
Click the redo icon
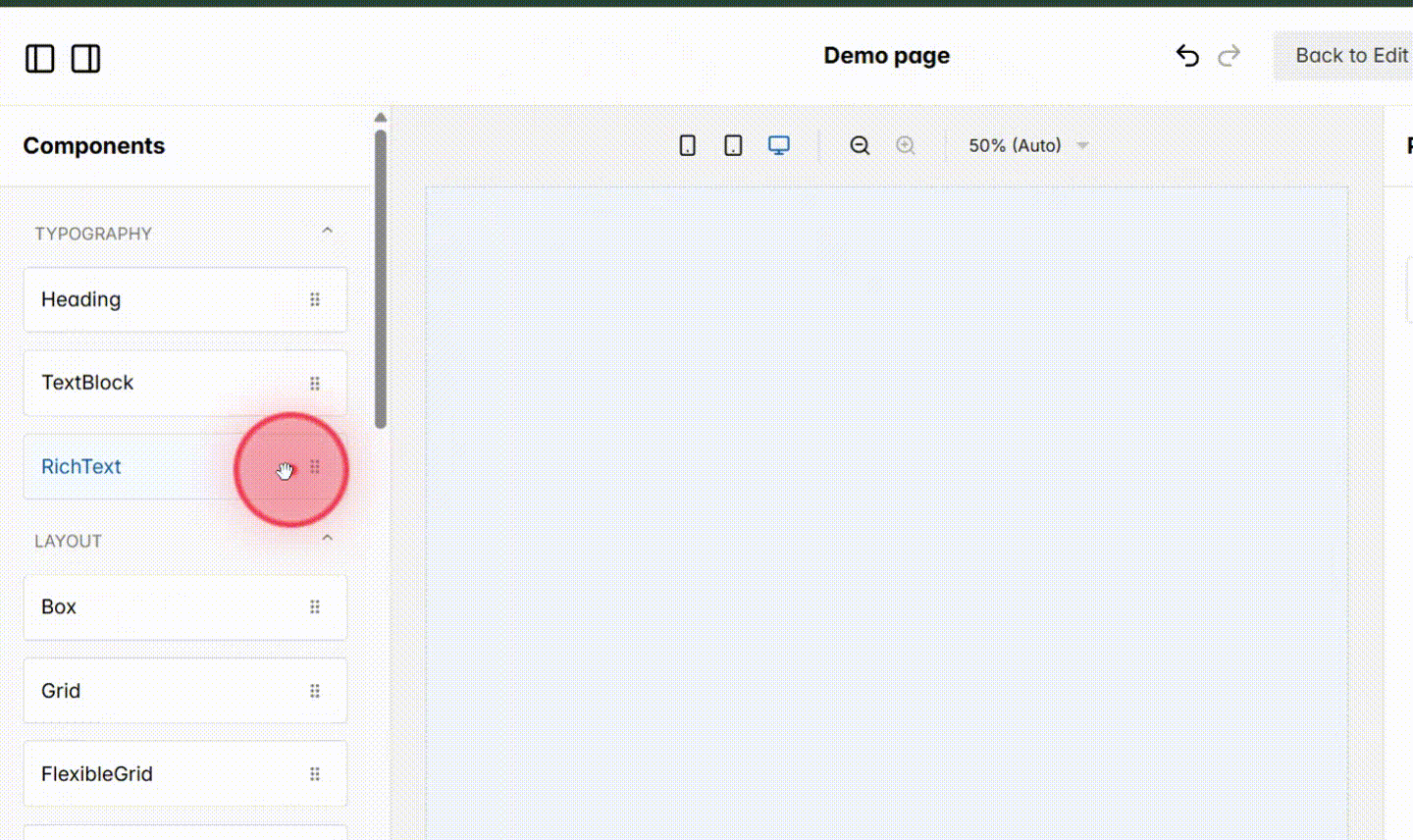1229,56
